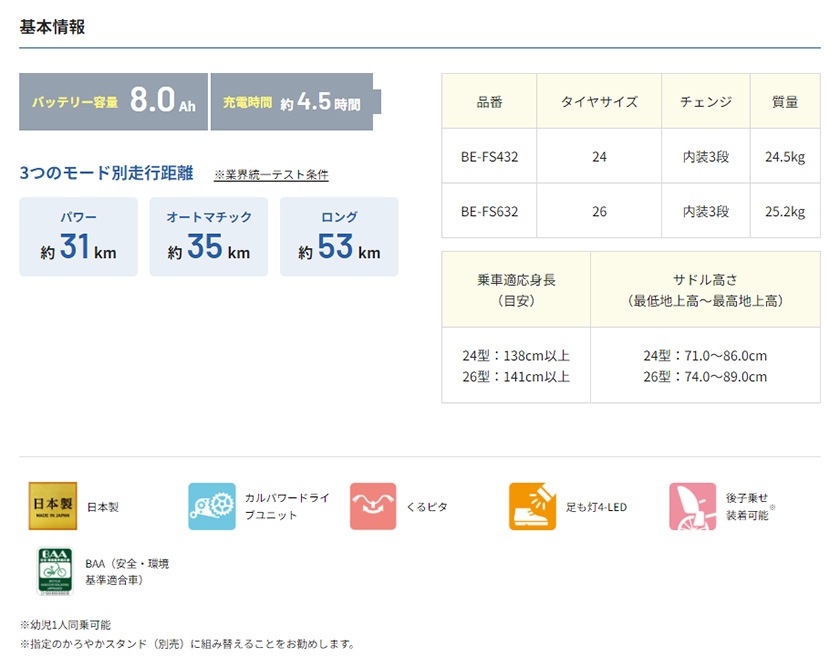The height and width of the screenshot is (668, 840).
Task: Click the 日本製 Made in Japan icon
Action: coord(52,507)
